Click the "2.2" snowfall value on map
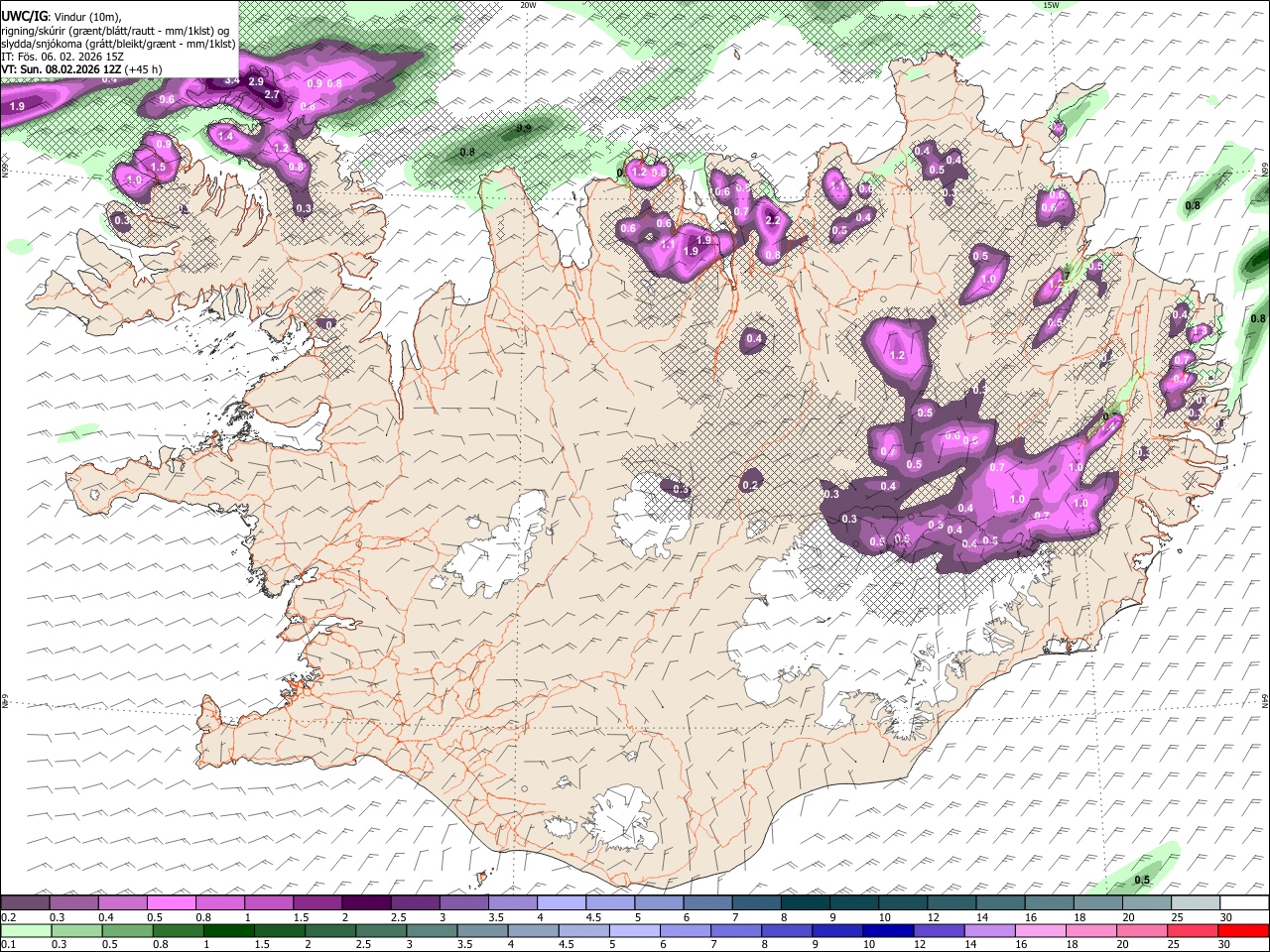 [x=774, y=220]
